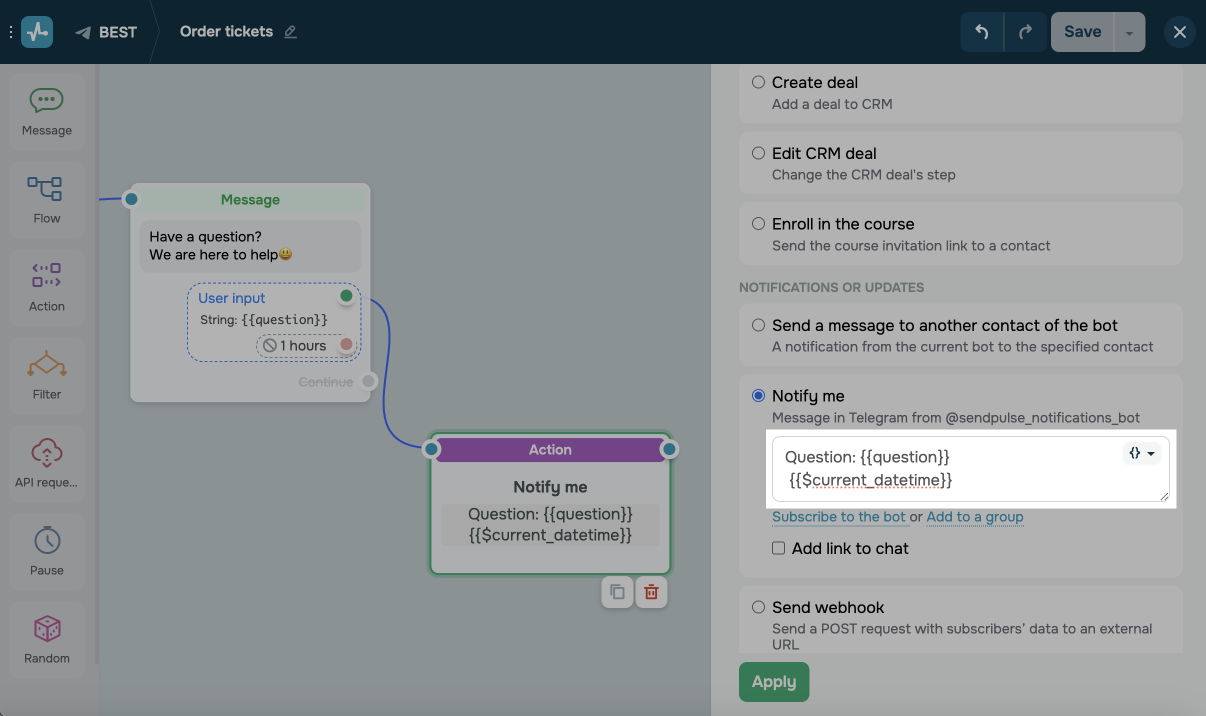Edit the Order tickets flow name pencil

pyautogui.click(x=290, y=32)
